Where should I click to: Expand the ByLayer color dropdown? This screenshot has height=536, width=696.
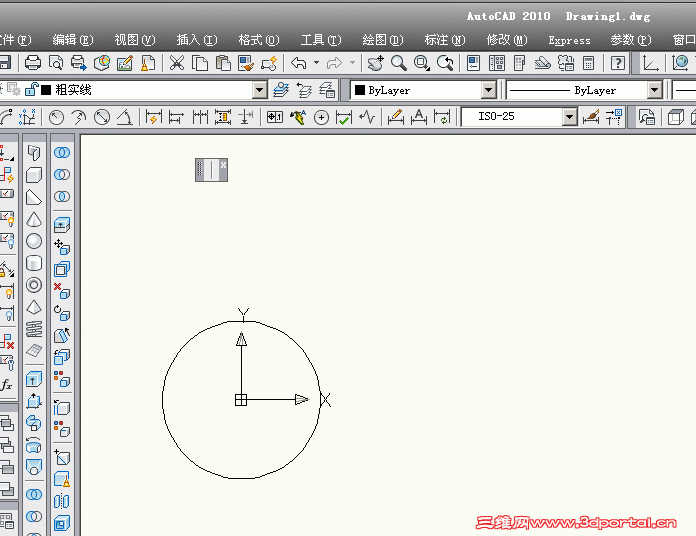pyautogui.click(x=489, y=90)
